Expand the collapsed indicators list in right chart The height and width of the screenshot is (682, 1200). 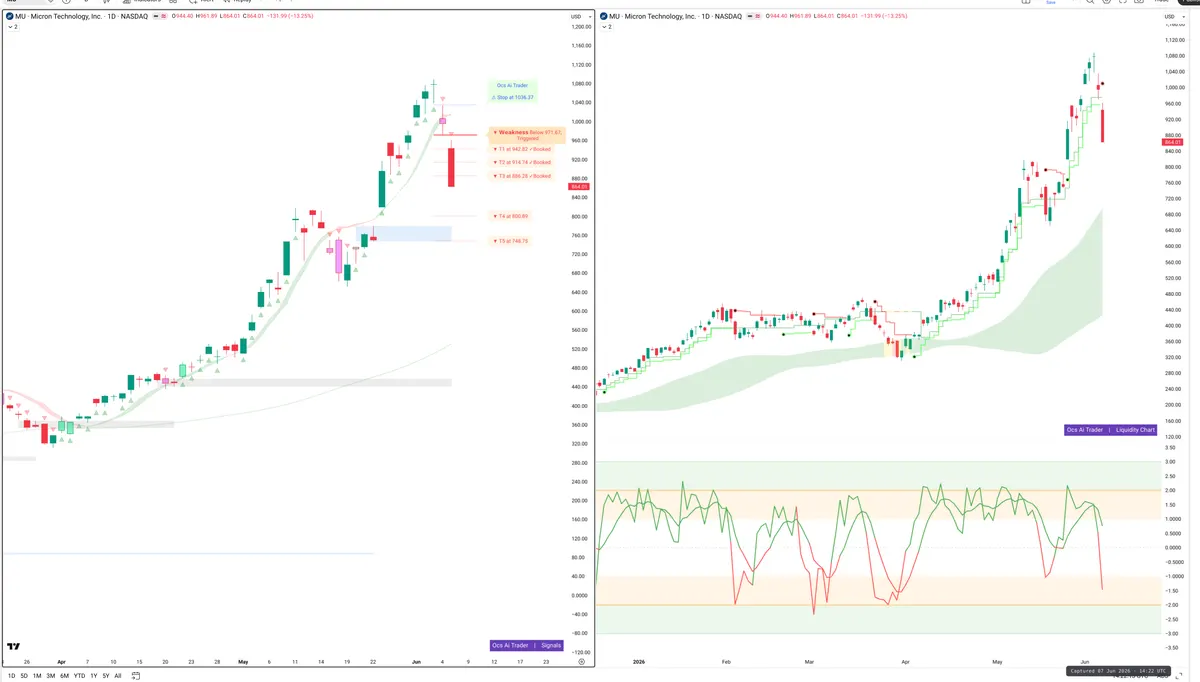(607, 27)
